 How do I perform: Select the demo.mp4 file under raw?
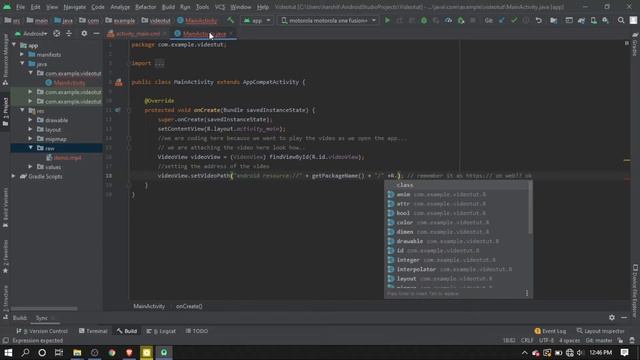pos(63,158)
